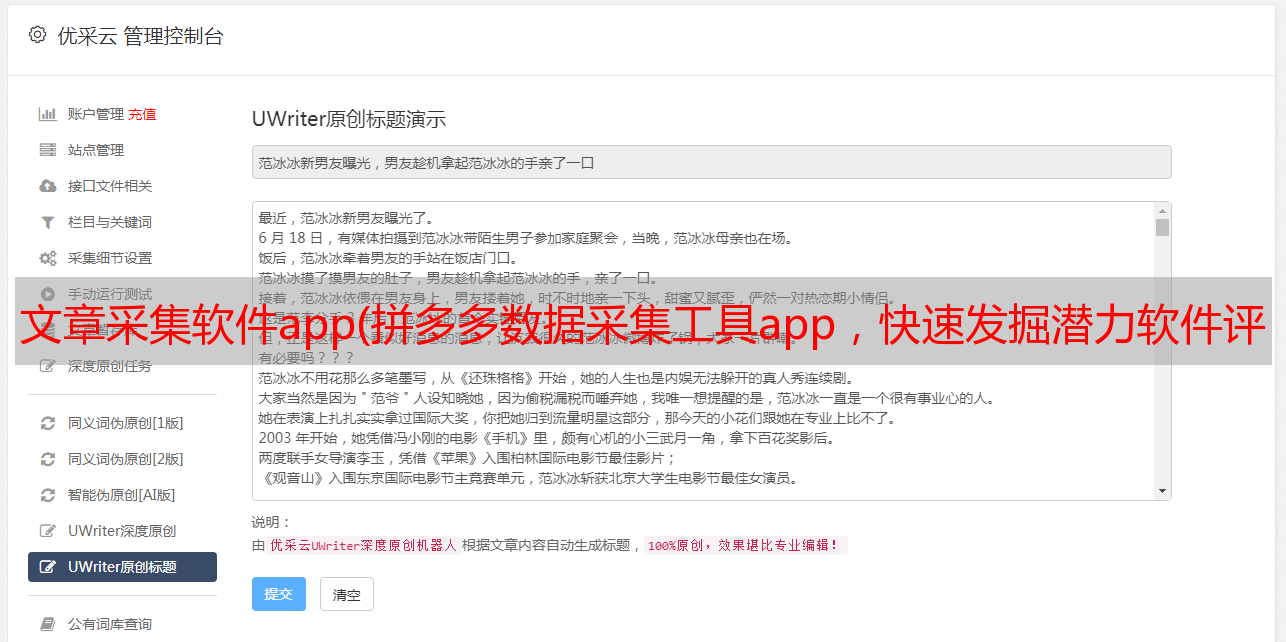1286x642 pixels.
Task: Click the UWriter原创标题演示 heading
Action: click(349, 119)
